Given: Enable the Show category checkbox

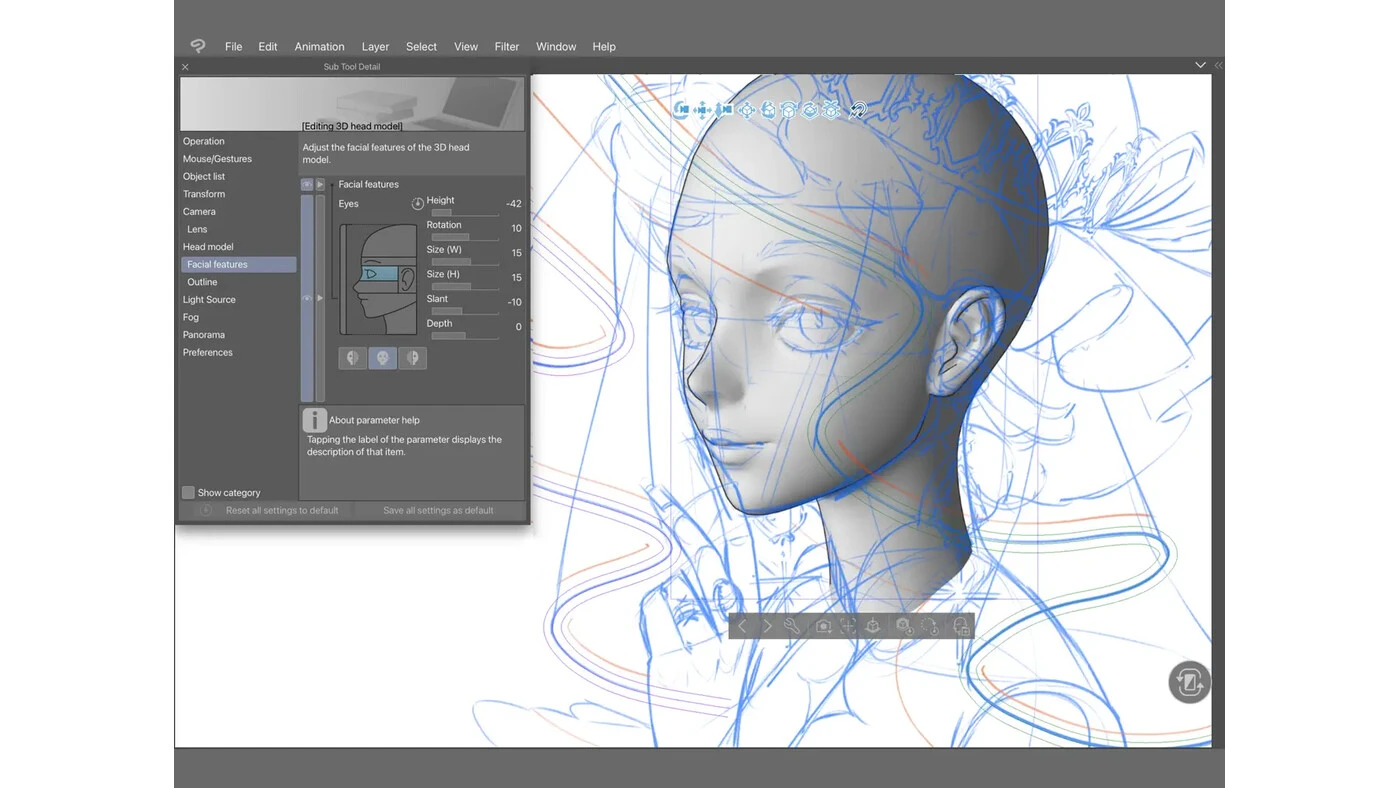Looking at the screenshot, I should [188, 493].
